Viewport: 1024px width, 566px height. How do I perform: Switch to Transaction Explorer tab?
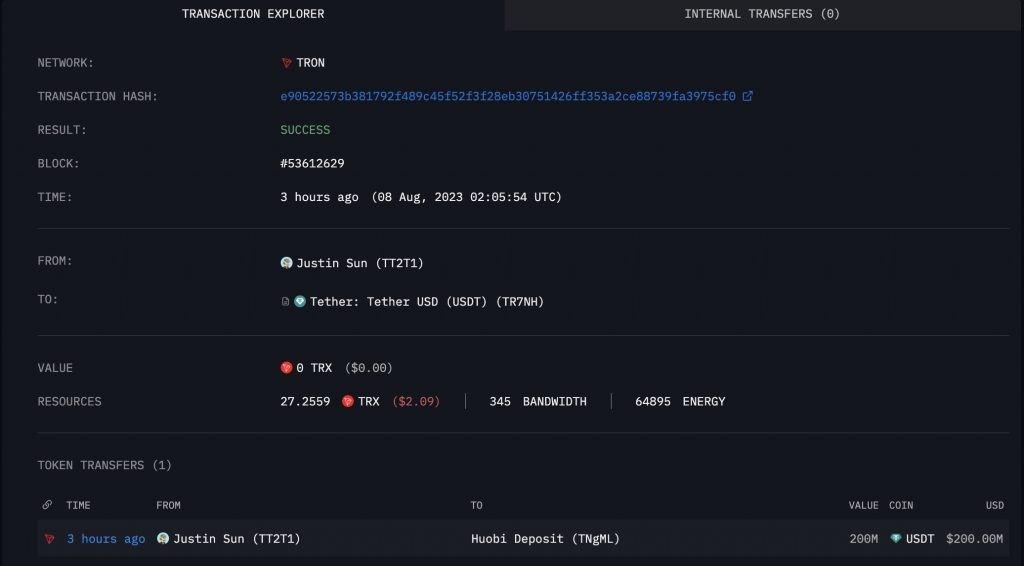253,14
